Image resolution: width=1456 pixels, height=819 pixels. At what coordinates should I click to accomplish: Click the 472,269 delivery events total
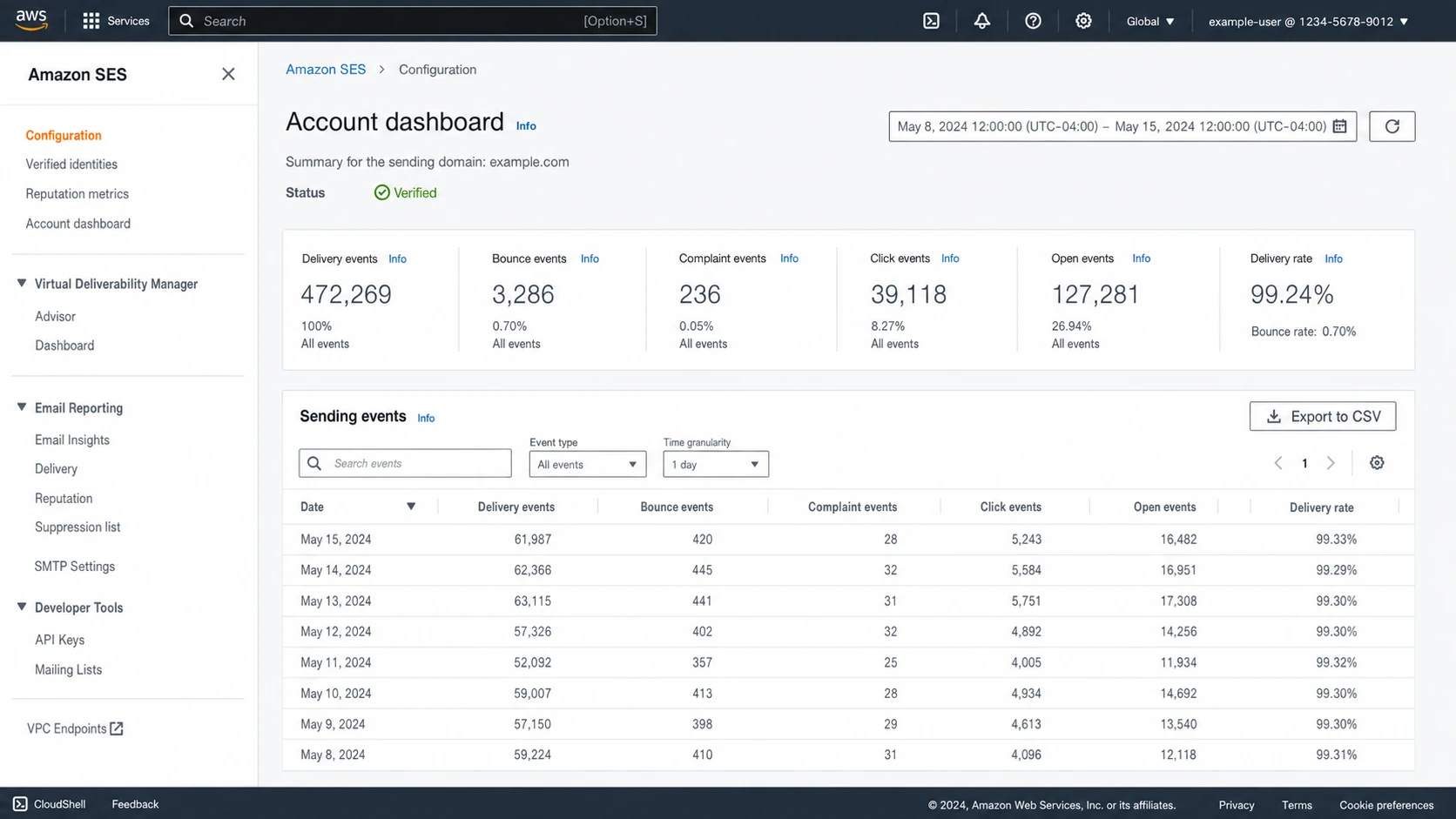pos(346,294)
